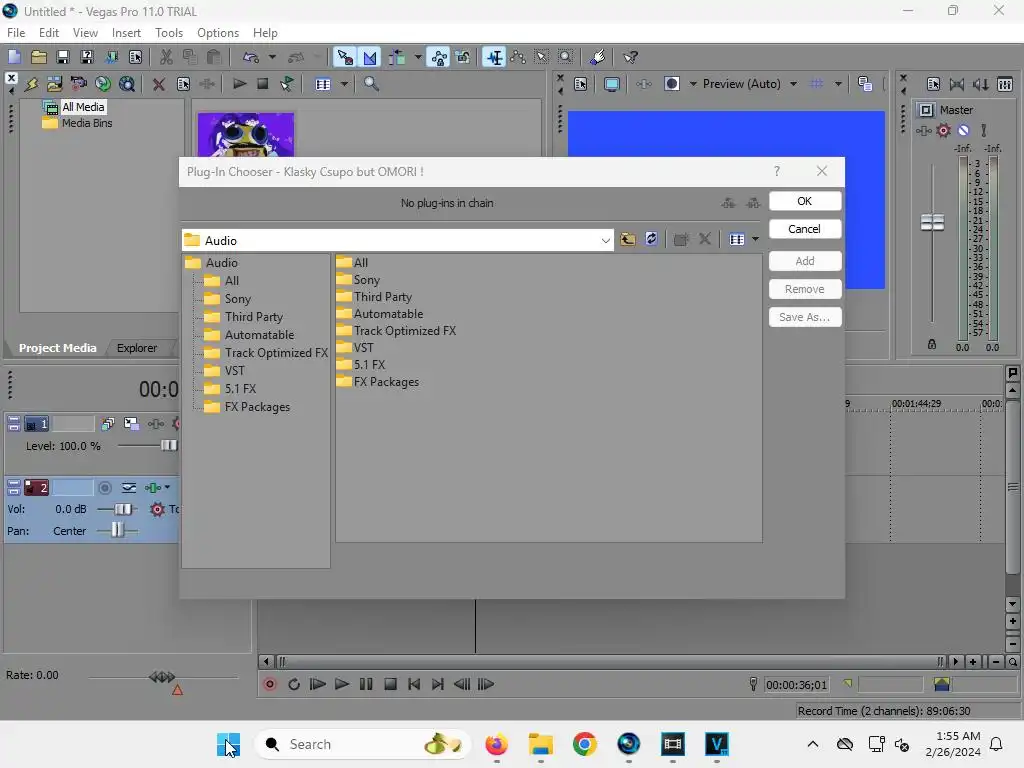1024x768 pixels.
Task: Toggle Lock fader channels in Master
Action: coord(932,344)
